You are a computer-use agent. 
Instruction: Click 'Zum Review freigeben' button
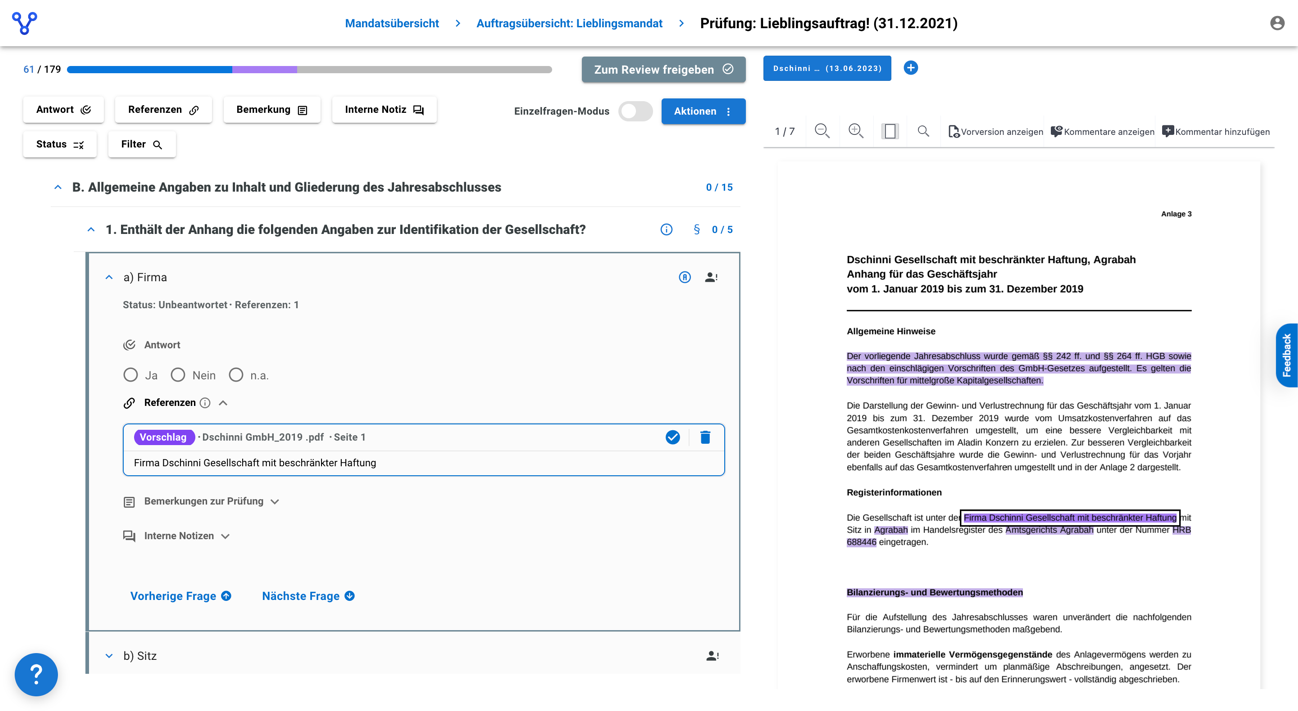point(663,69)
